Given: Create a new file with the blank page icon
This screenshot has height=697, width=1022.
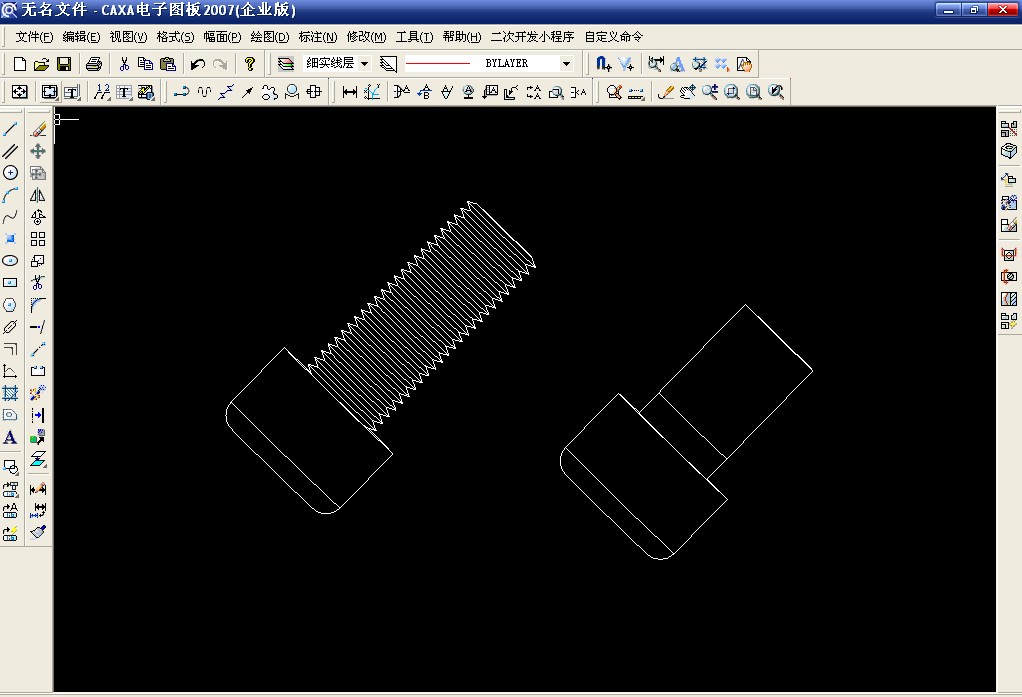Looking at the screenshot, I should [20, 64].
